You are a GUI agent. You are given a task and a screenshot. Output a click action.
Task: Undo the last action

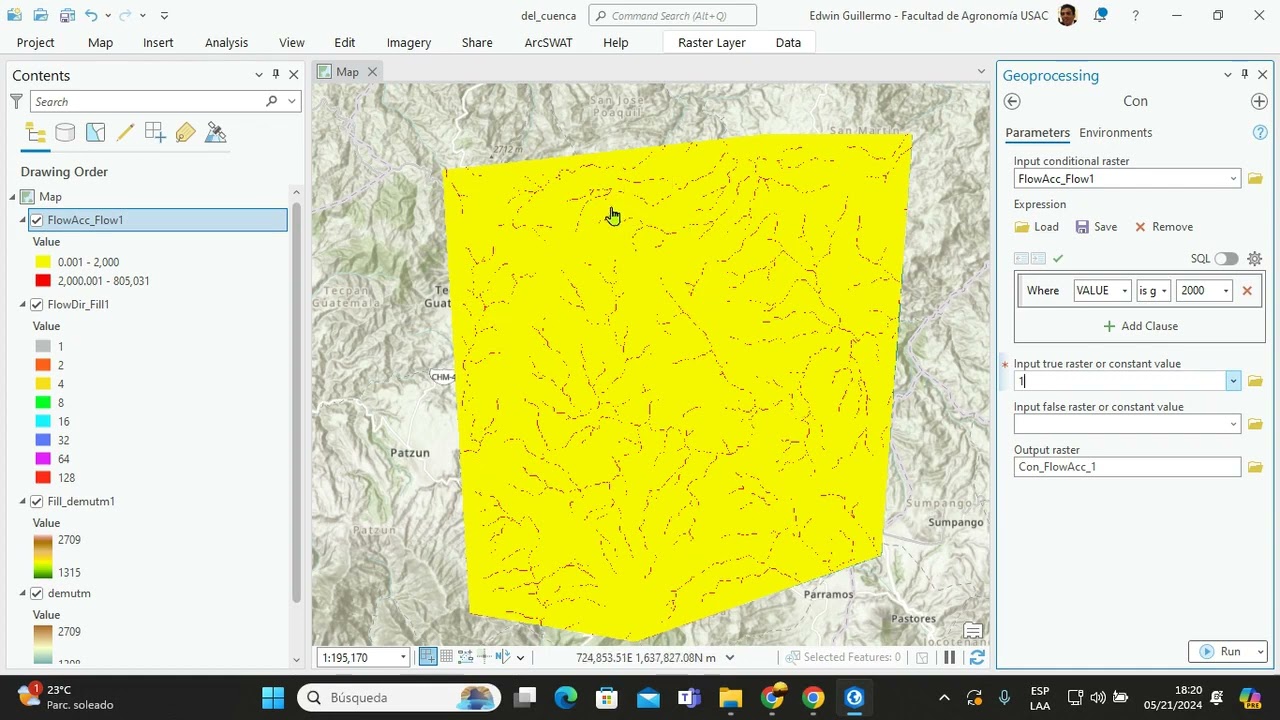(91, 15)
